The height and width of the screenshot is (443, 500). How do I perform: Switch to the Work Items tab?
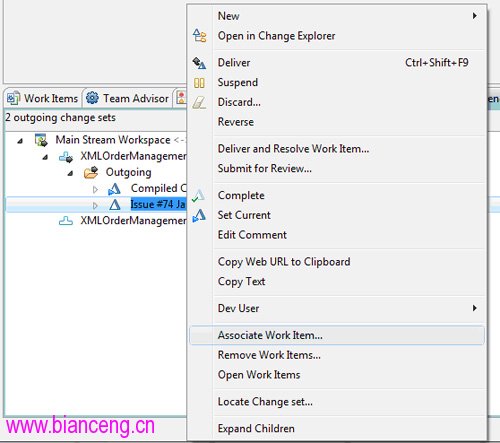43,98
